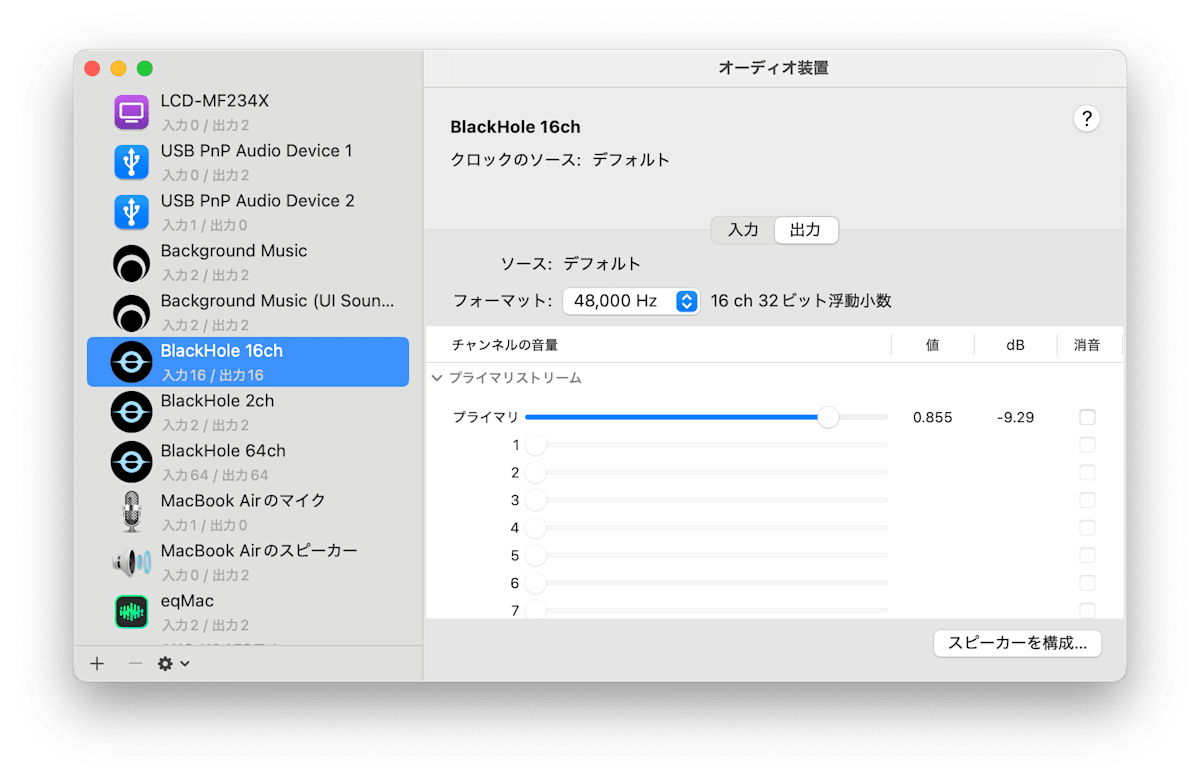Click the BlackHole 16ch device icon
Screen dimensions: 1200x779
[x=131, y=362]
